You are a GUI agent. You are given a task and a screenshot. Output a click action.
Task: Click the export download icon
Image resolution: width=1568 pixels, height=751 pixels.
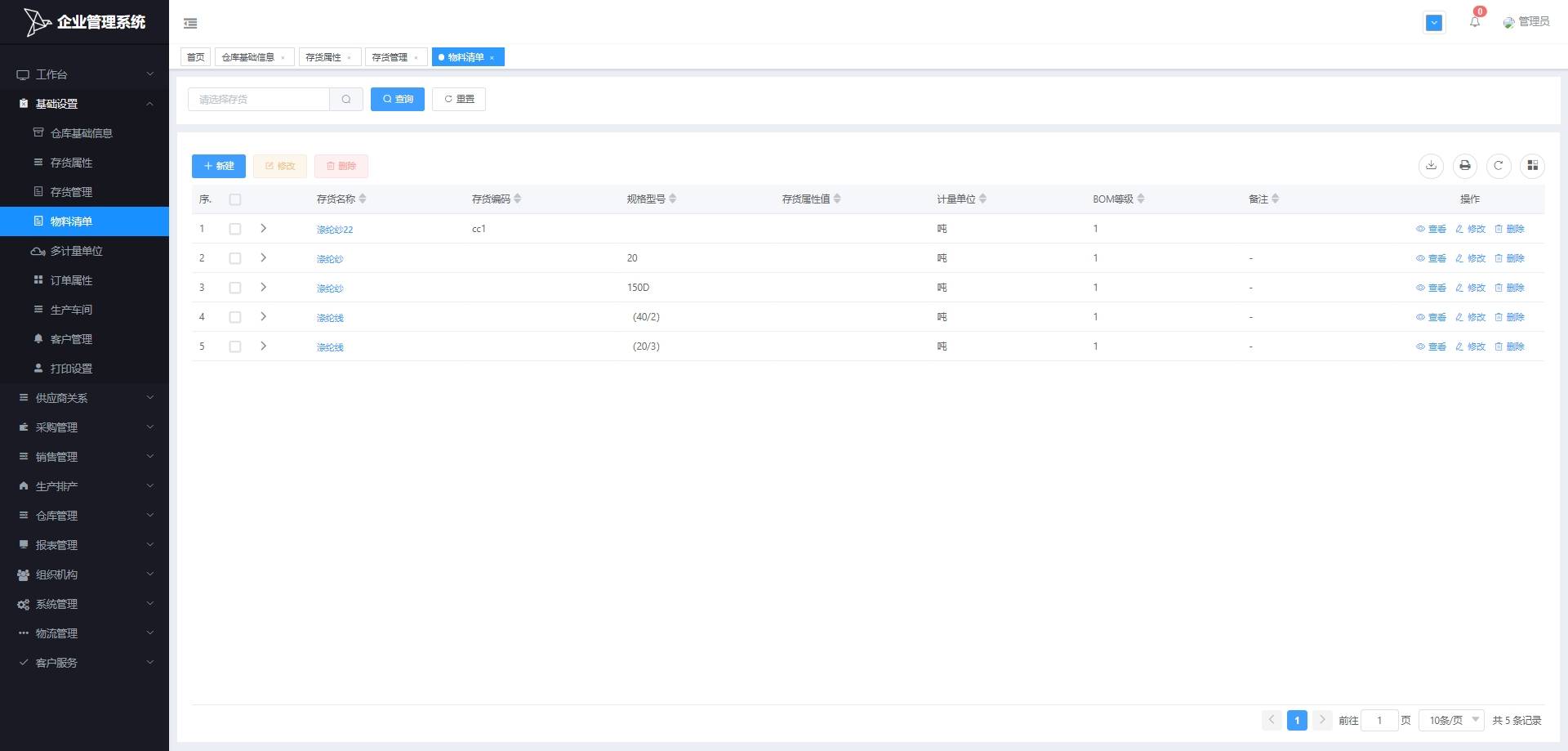(x=1431, y=166)
